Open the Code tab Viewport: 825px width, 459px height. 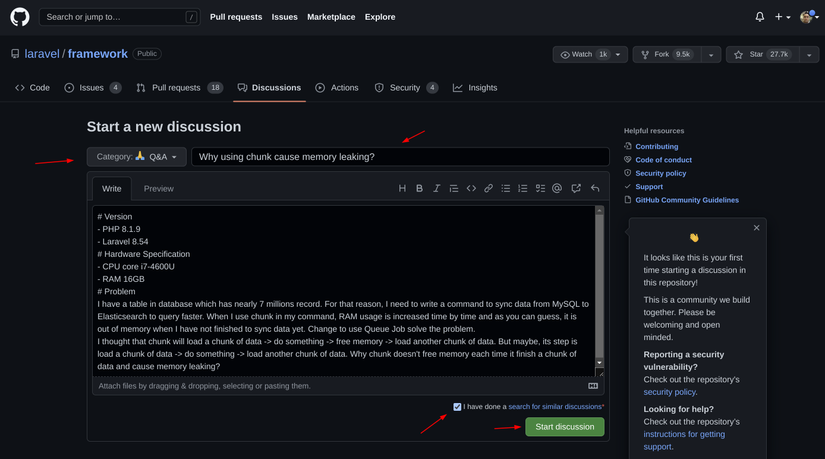coord(33,88)
